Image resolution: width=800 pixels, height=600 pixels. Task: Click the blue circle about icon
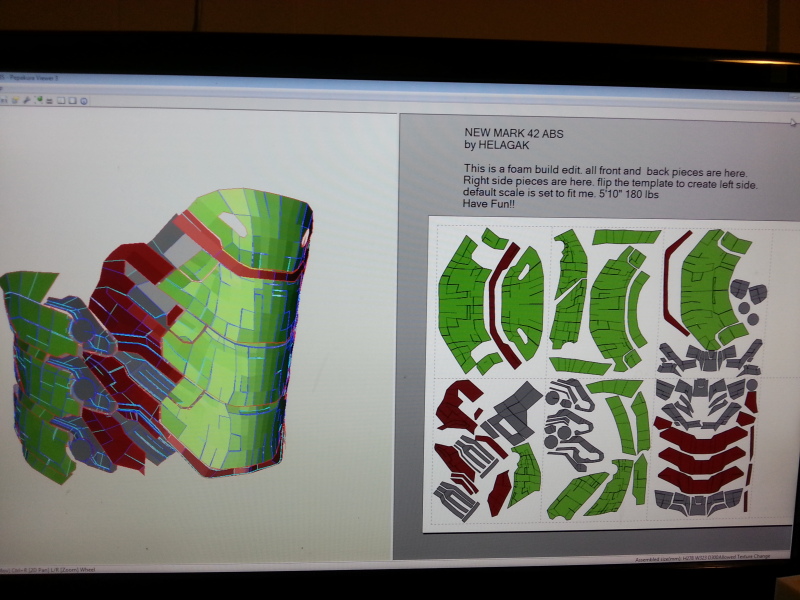[84, 101]
